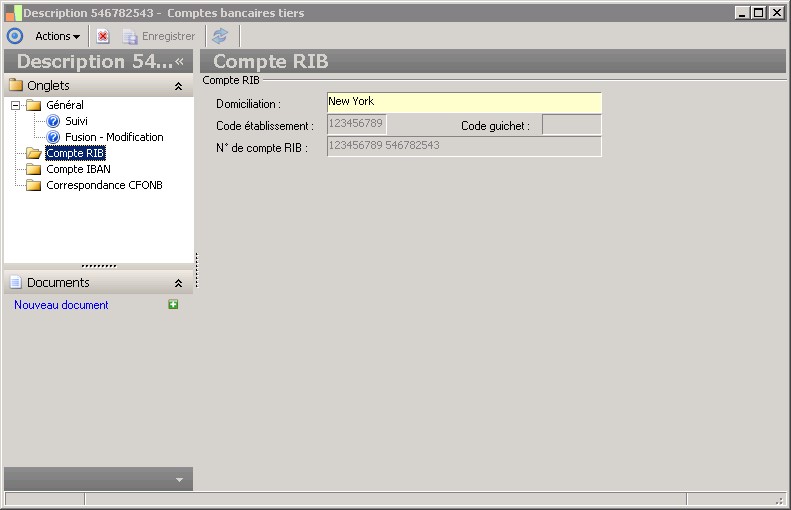Click the refresh arrows toolbar icon
Image resolution: width=791 pixels, height=510 pixels.
tap(220, 36)
